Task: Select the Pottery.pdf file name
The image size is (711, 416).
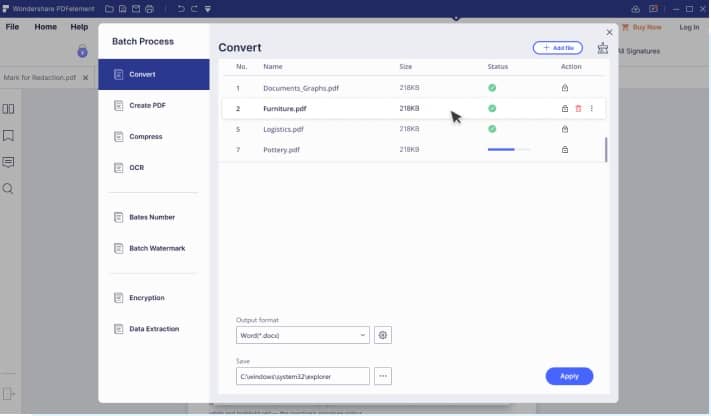Action: [x=282, y=150]
